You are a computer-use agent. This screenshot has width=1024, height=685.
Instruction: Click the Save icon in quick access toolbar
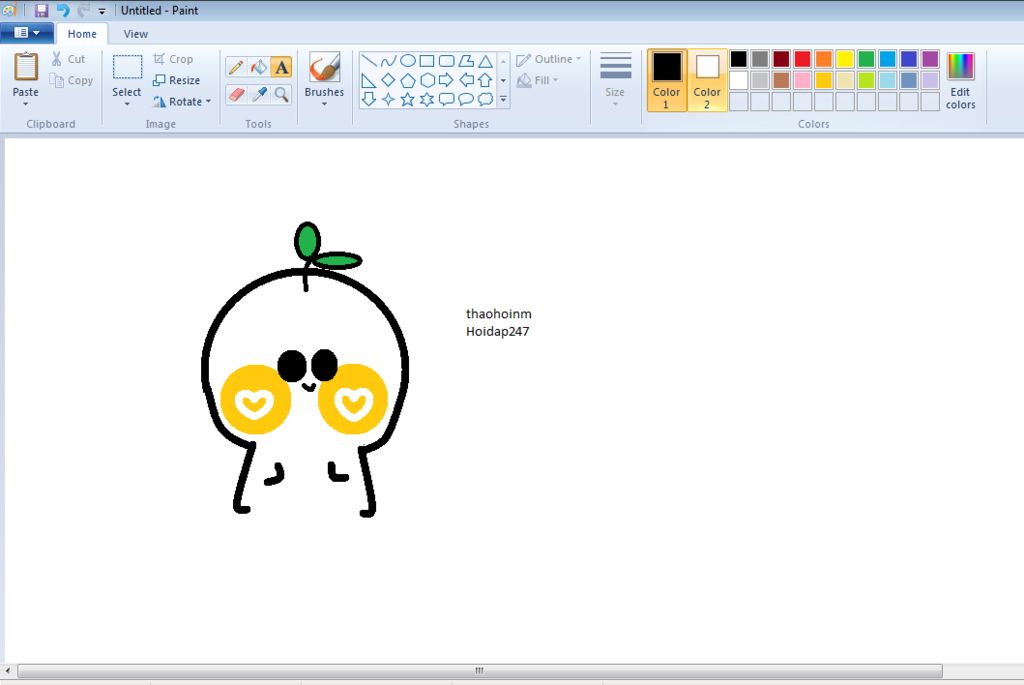(x=41, y=10)
